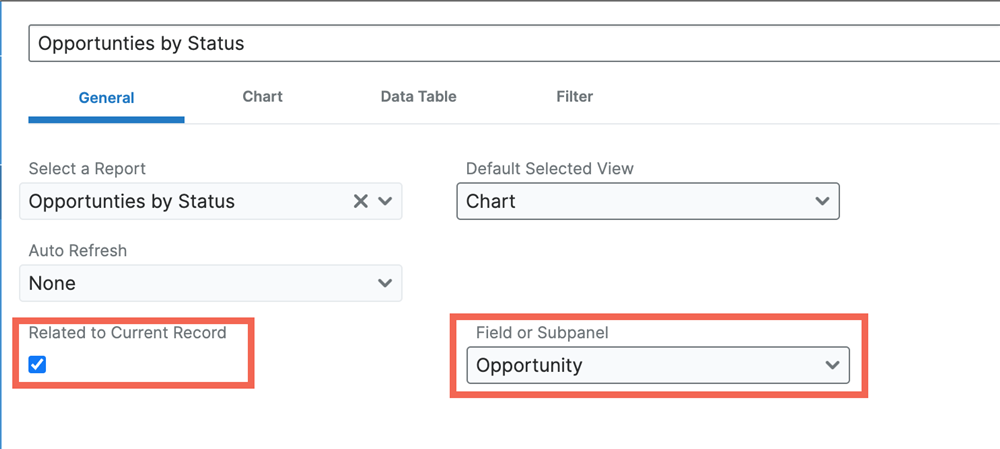Switch to the Chart tab
Viewport: 1000px width, 449px height.
click(x=263, y=97)
